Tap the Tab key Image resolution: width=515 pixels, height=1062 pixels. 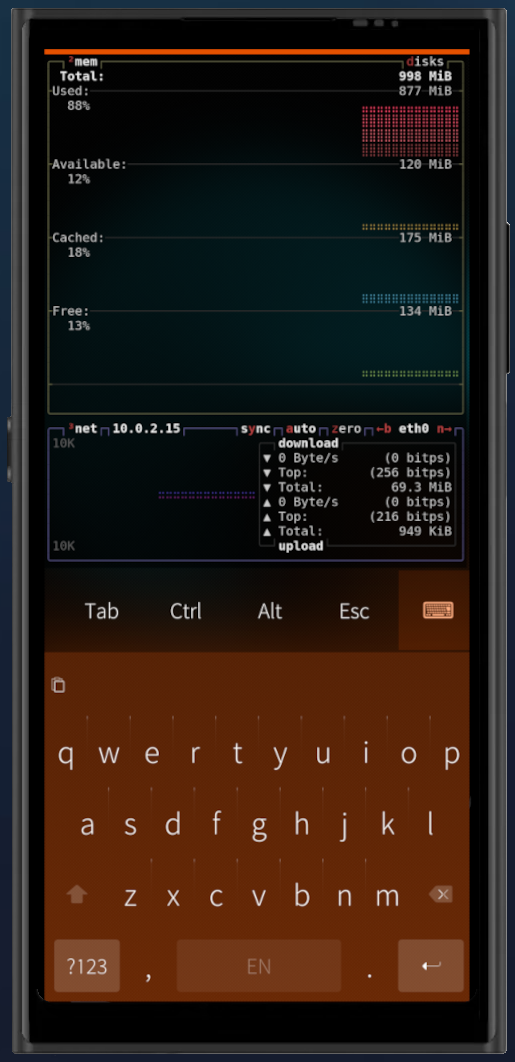click(102, 611)
